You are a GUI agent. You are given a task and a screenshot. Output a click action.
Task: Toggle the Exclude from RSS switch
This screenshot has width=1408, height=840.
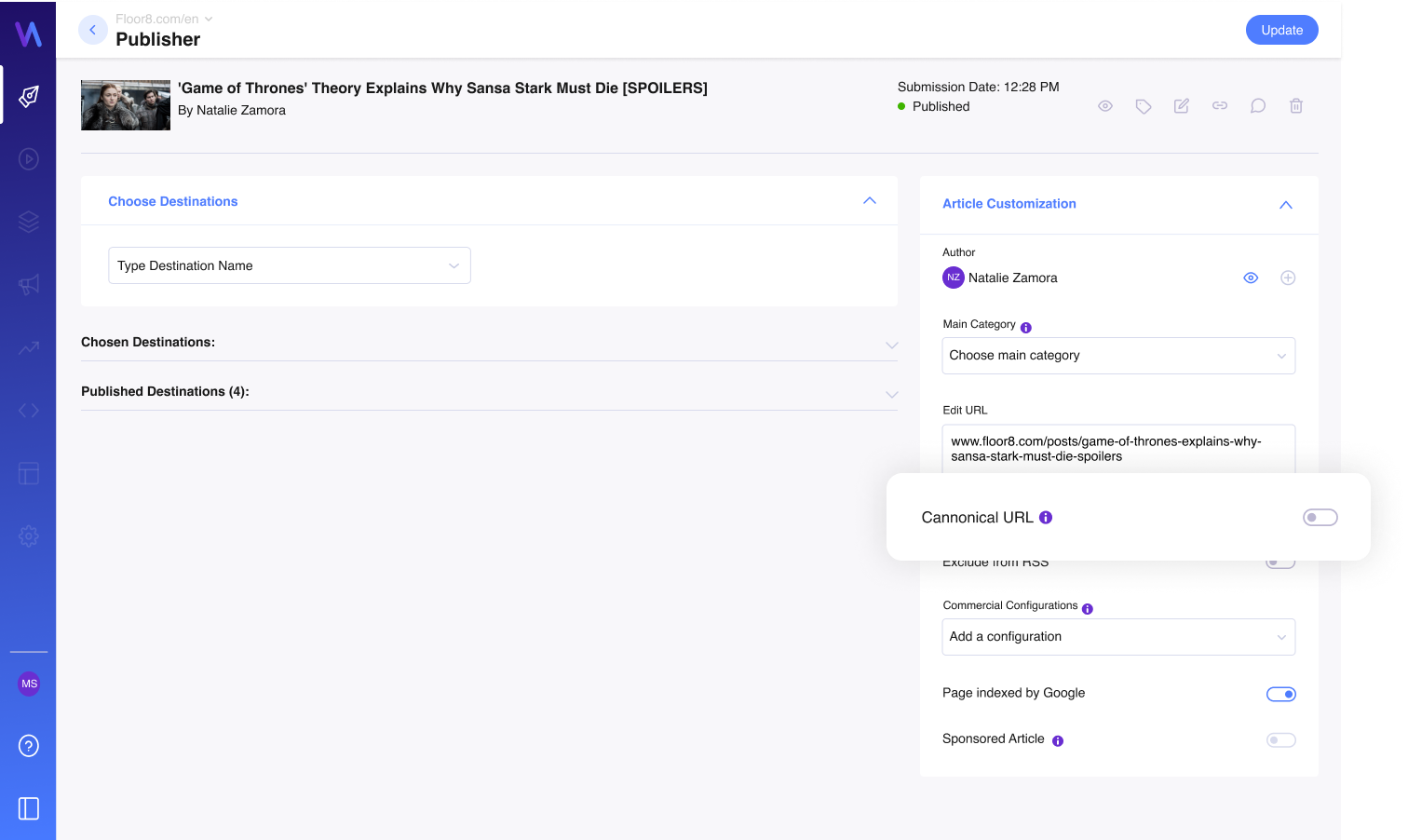click(x=1280, y=562)
